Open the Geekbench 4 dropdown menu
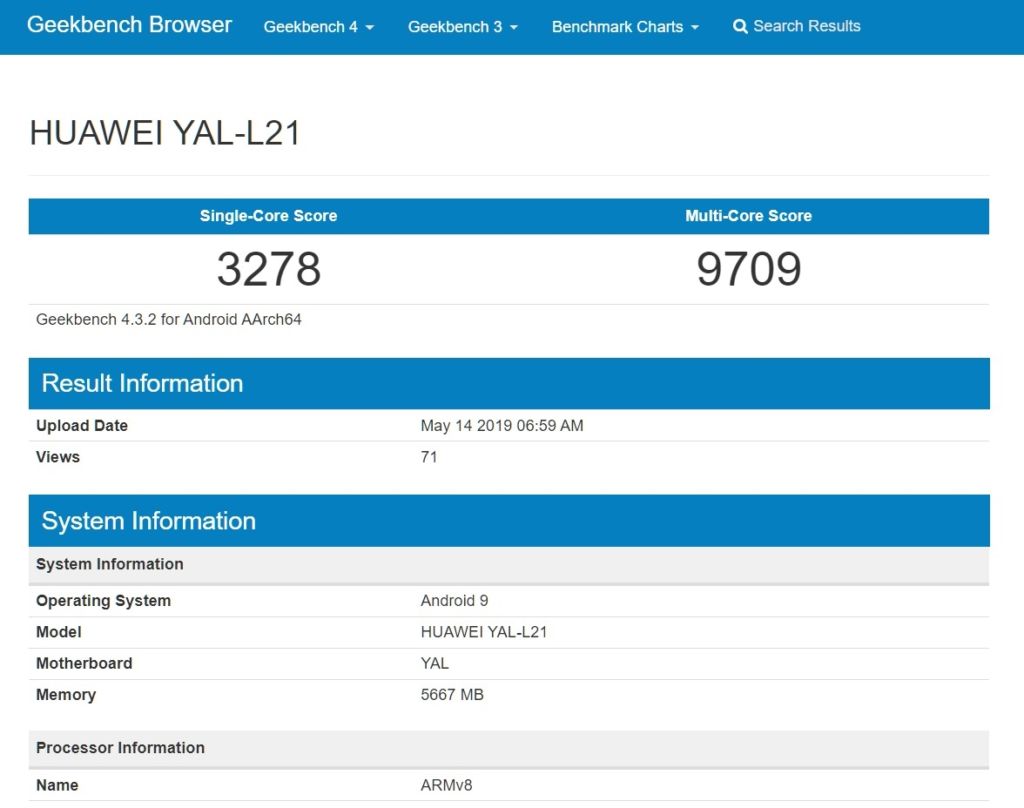Viewport: 1024px width, 808px height. pyautogui.click(x=318, y=27)
